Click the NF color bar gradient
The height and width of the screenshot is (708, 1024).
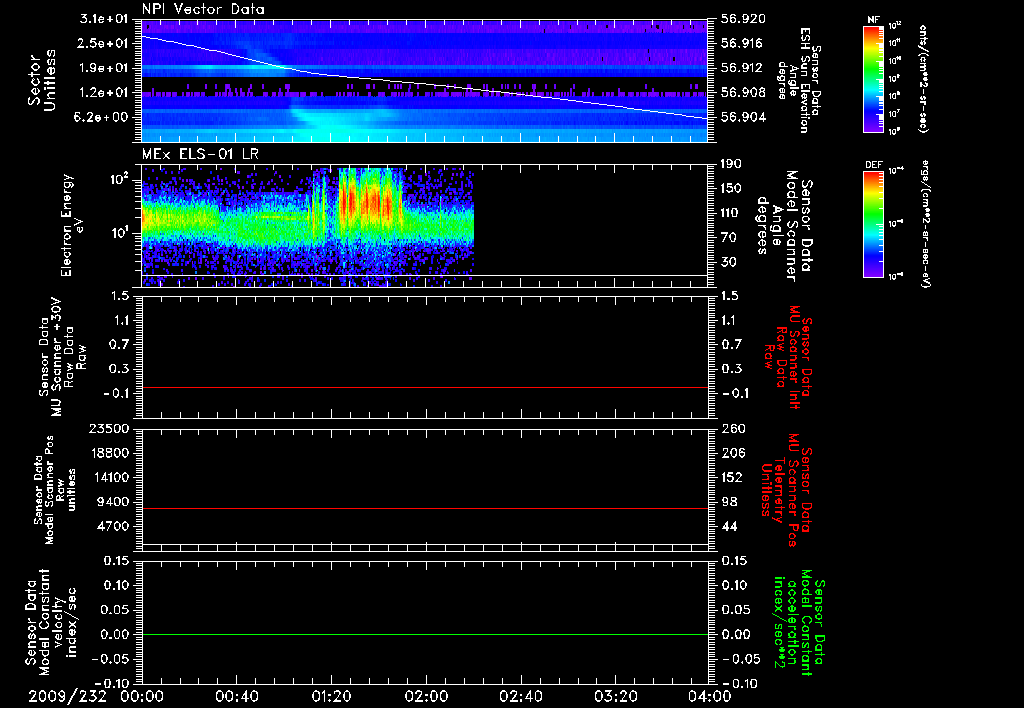click(873, 79)
